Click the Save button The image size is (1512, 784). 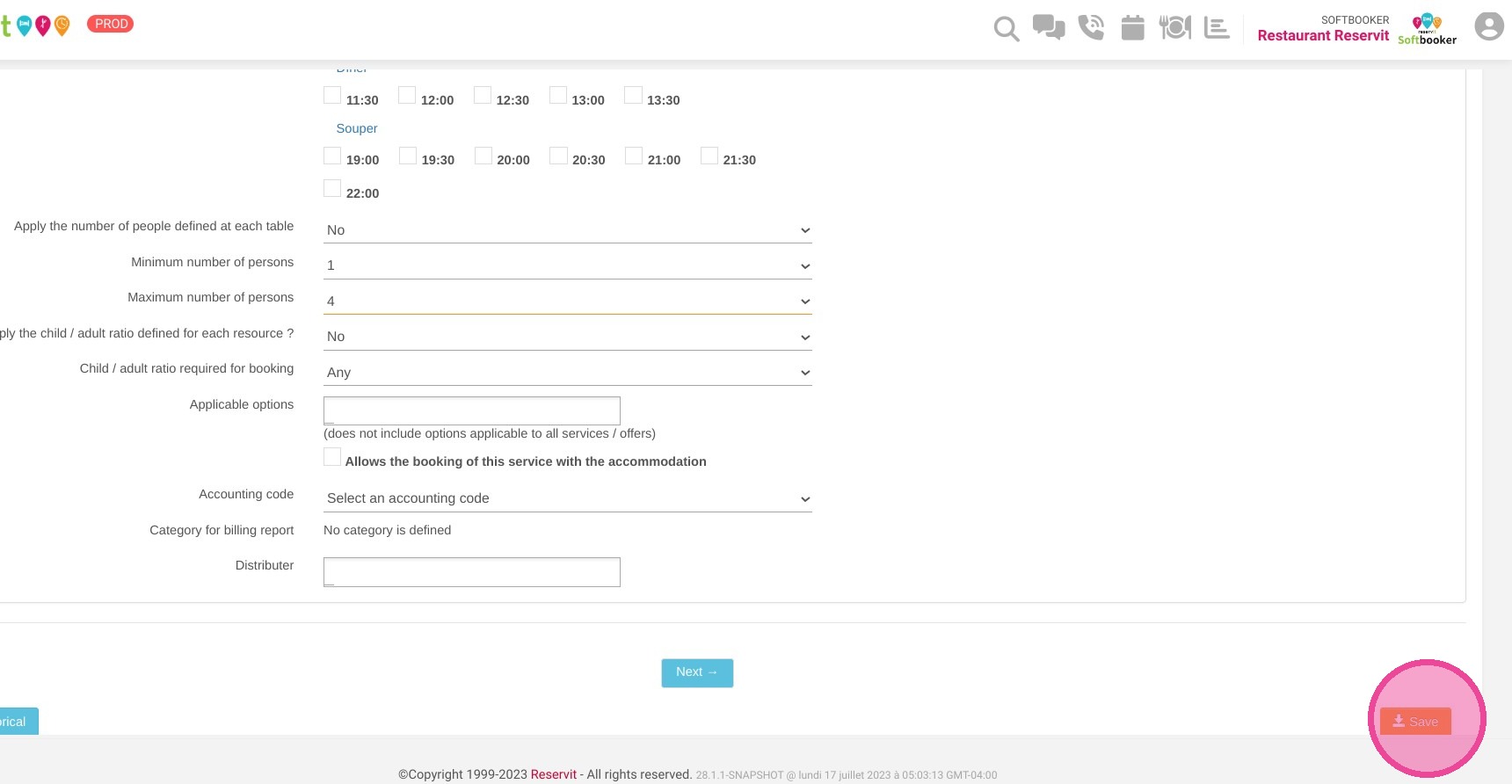(1415, 722)
